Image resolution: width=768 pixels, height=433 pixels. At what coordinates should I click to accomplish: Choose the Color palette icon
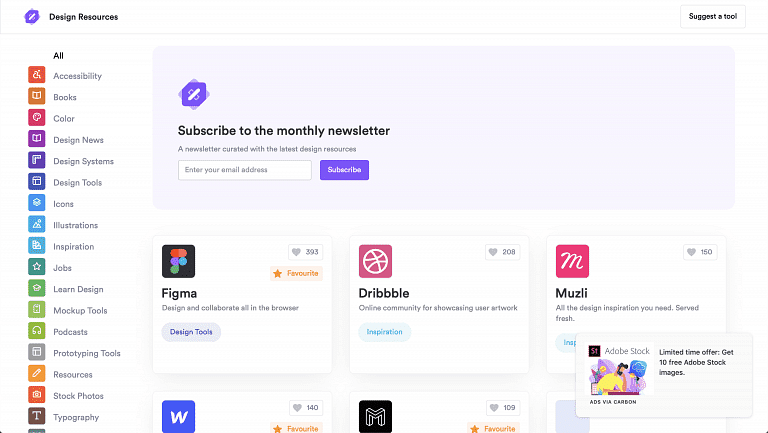(37, 118)
